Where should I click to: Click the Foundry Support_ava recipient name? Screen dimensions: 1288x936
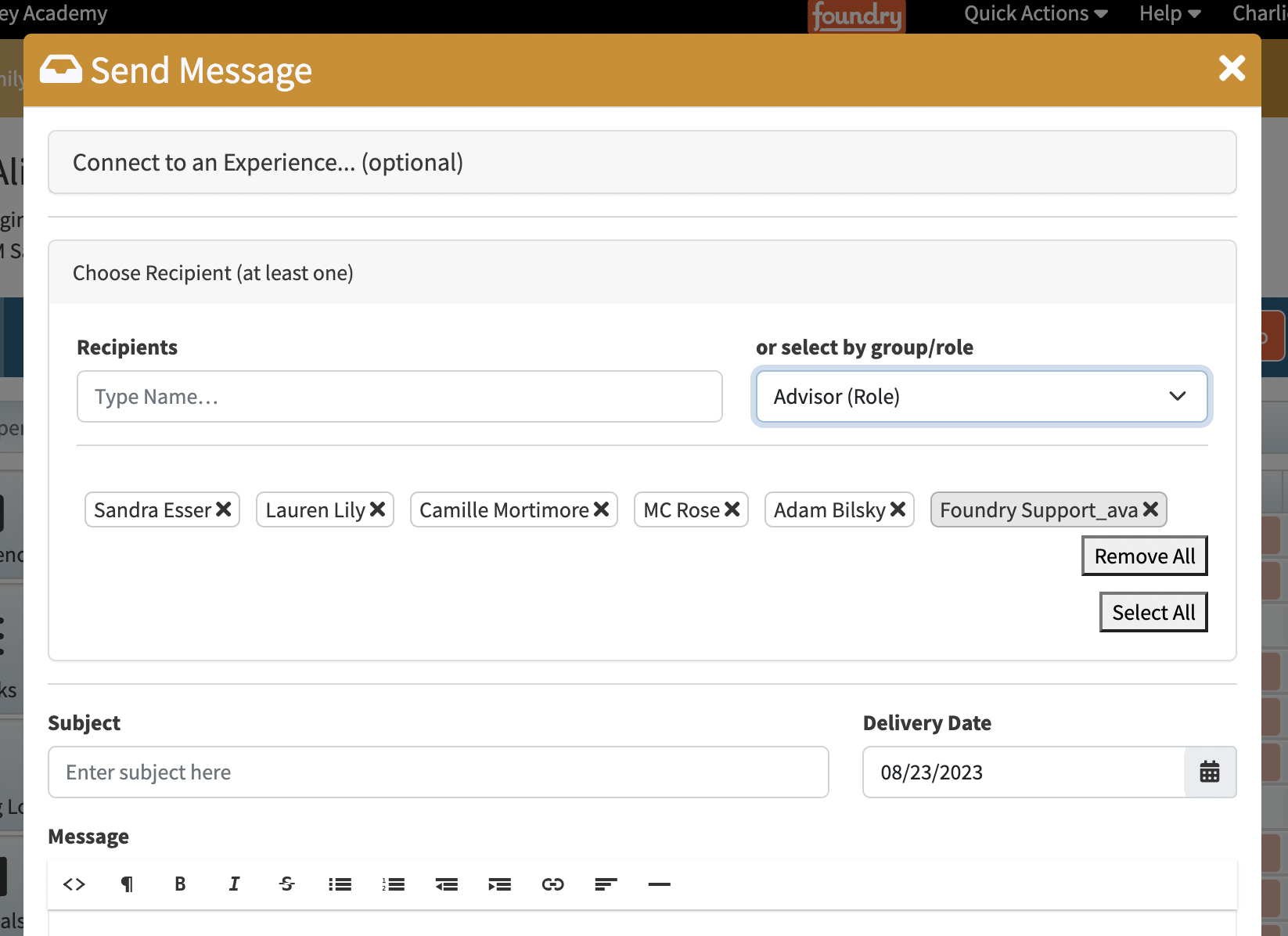click(x=1038, y=510)
